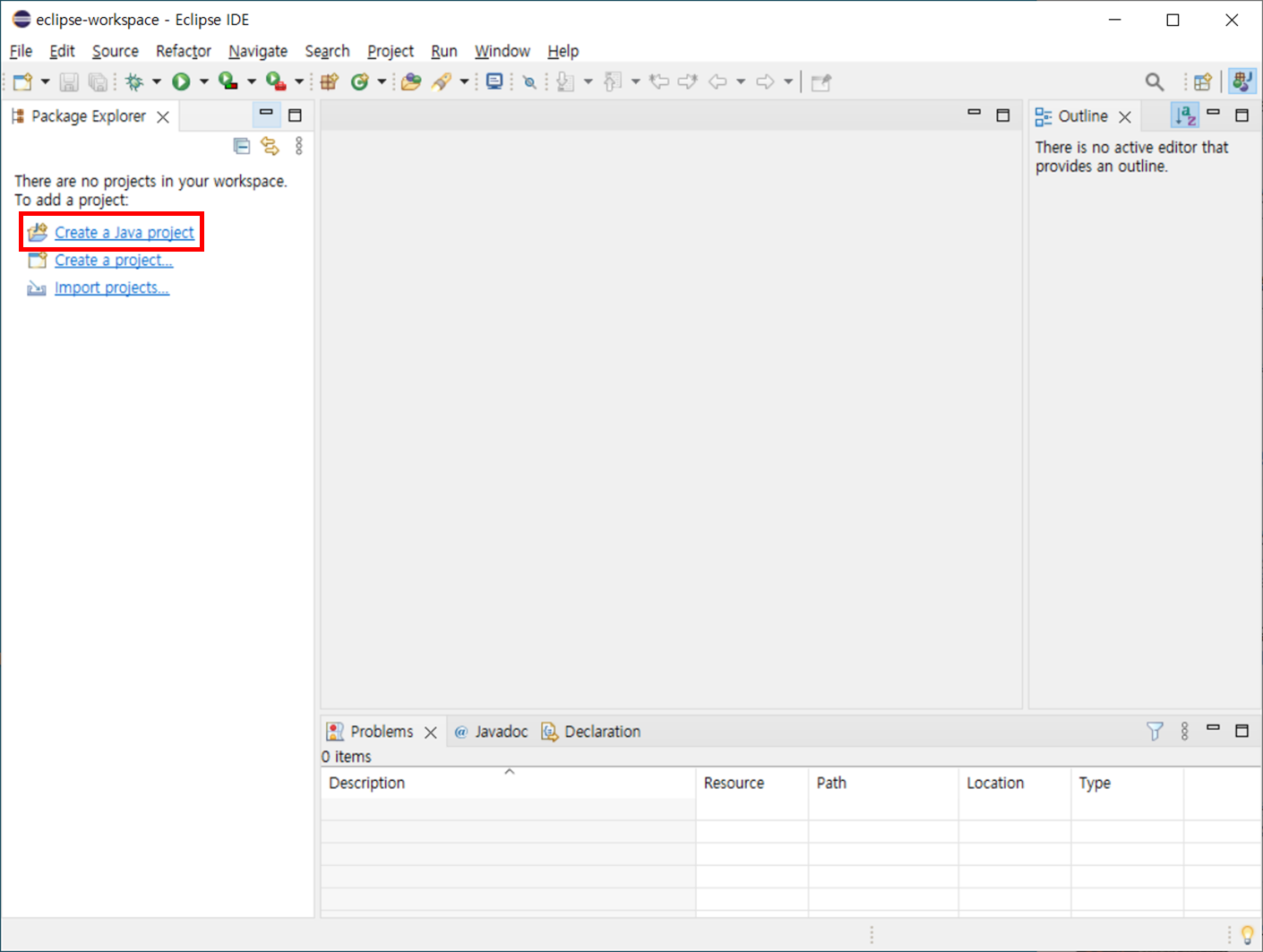Open the Window menu

503,51
